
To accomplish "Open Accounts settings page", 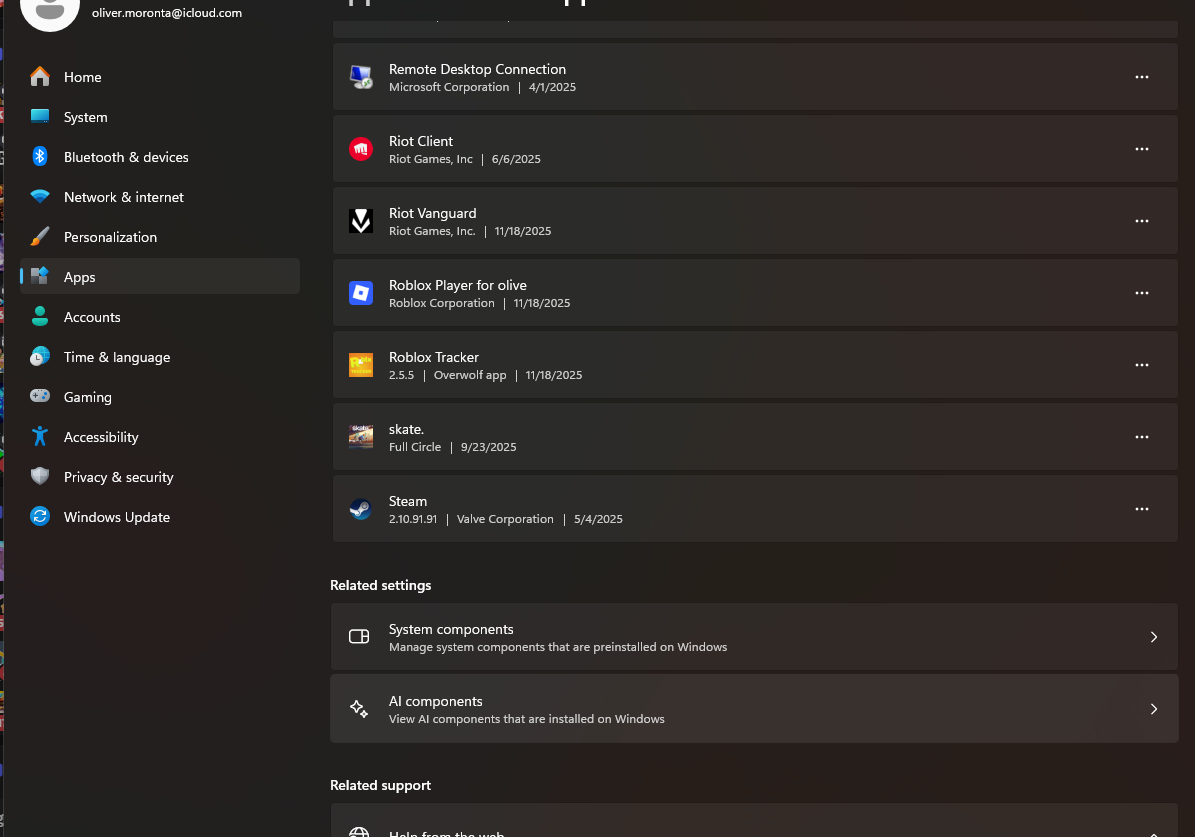I will point(159,317).
